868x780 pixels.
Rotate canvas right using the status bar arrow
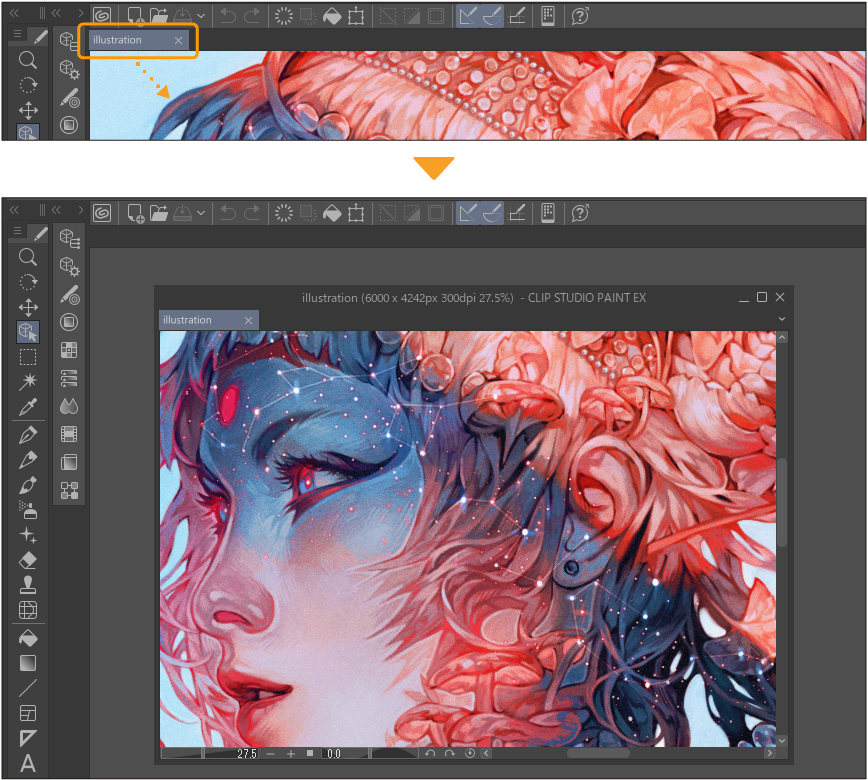pos(450,753)
